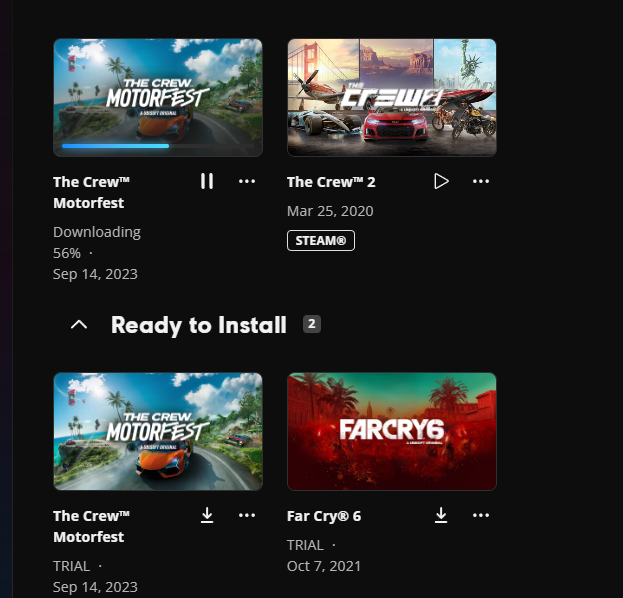Download Far Cry 6 trial
The width and height of the screenshot is (623, 598).
(x=441, y=515)
